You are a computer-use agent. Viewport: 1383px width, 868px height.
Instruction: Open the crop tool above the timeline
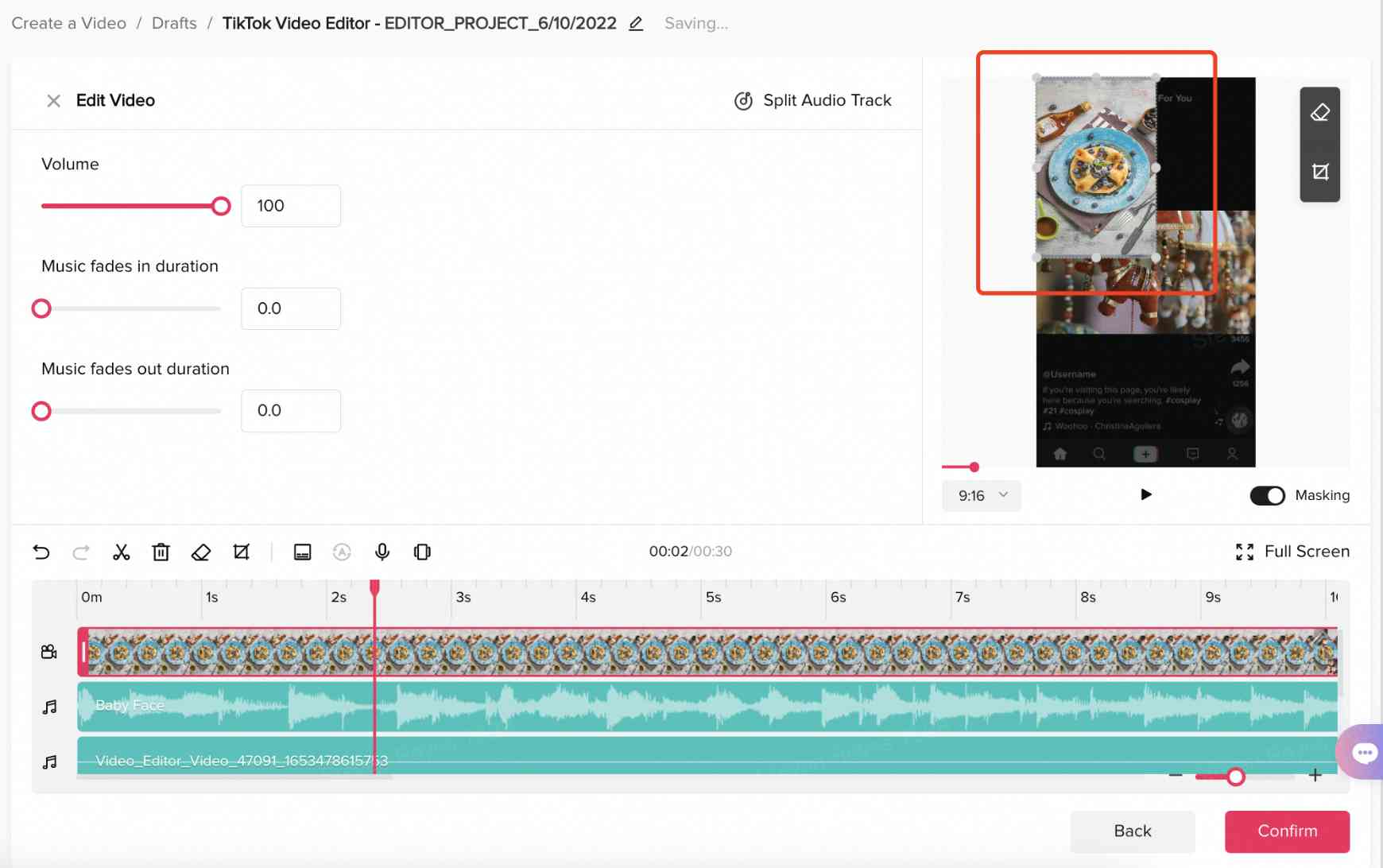pyautogui.click(x=242, y=552)
